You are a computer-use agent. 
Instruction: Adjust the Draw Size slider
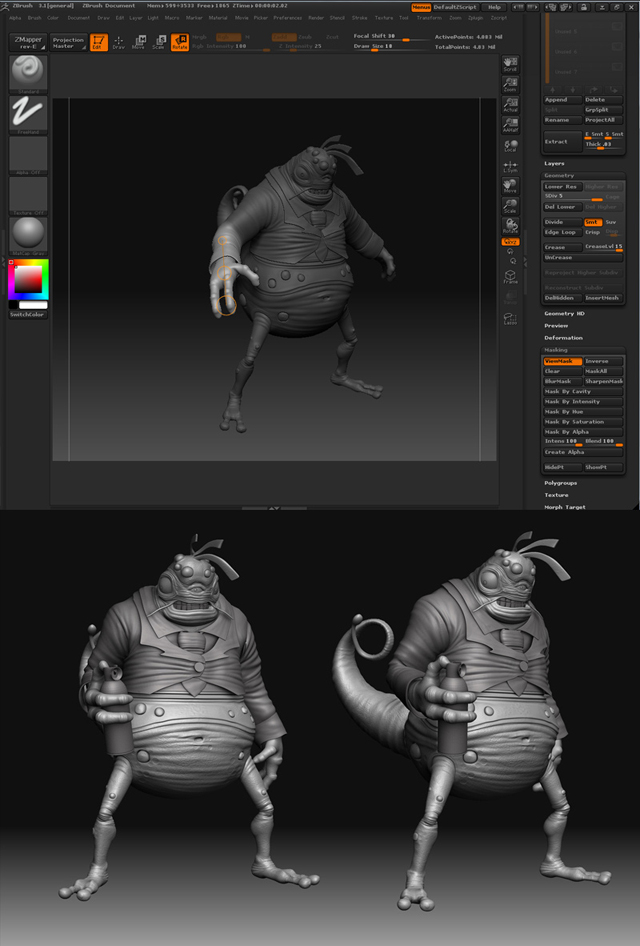click(x=388, y=46)
